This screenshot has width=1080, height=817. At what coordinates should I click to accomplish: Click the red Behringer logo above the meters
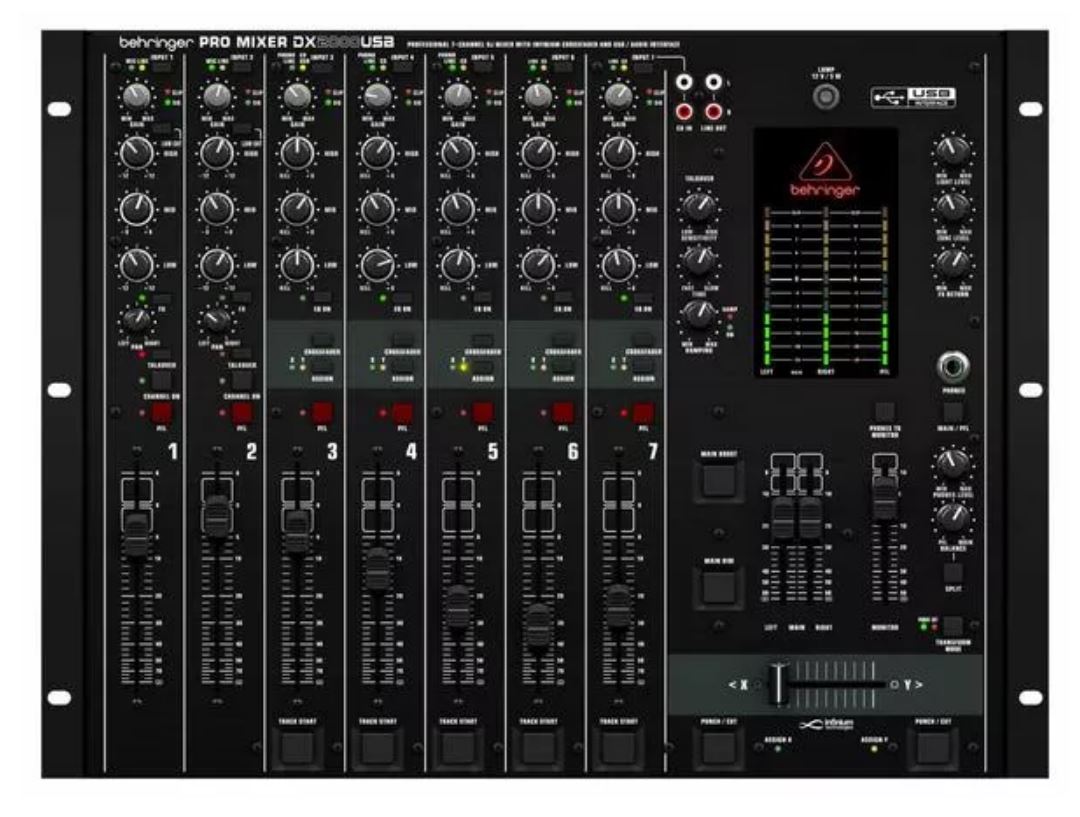(825, 171)
